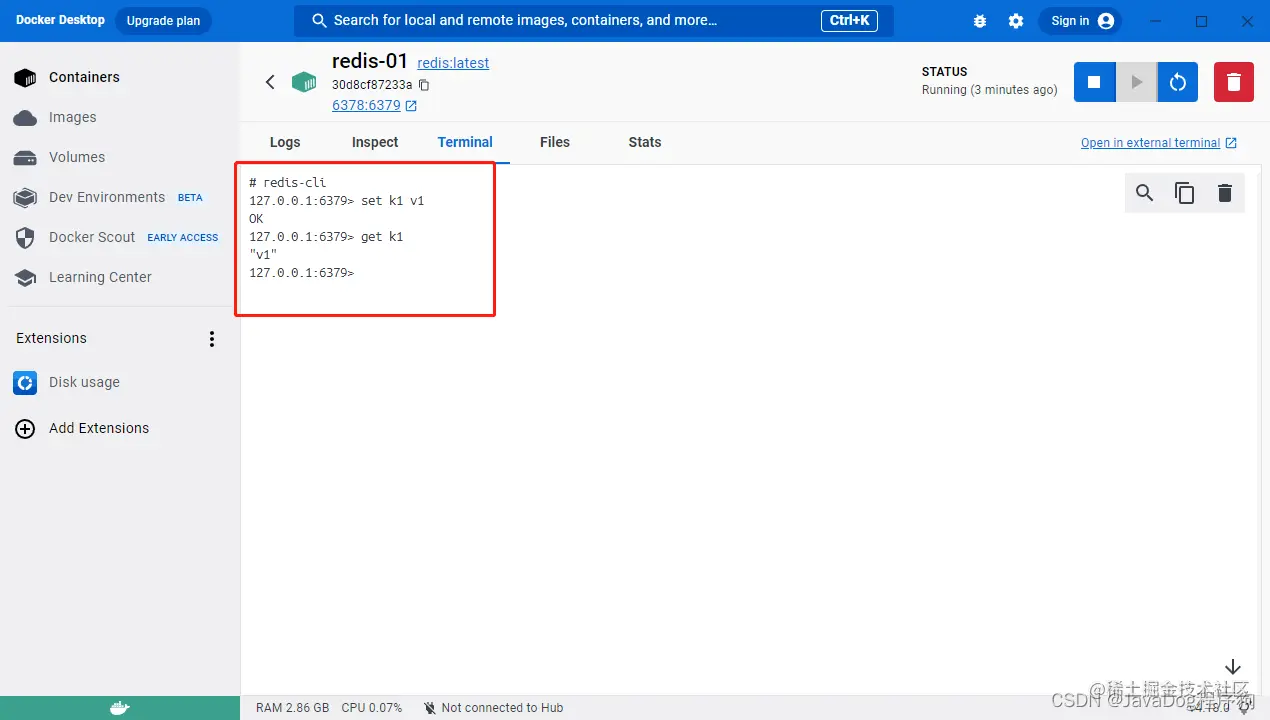
Task: Click the EARLY ACCESS badge
Action: [x=183, y=238]
